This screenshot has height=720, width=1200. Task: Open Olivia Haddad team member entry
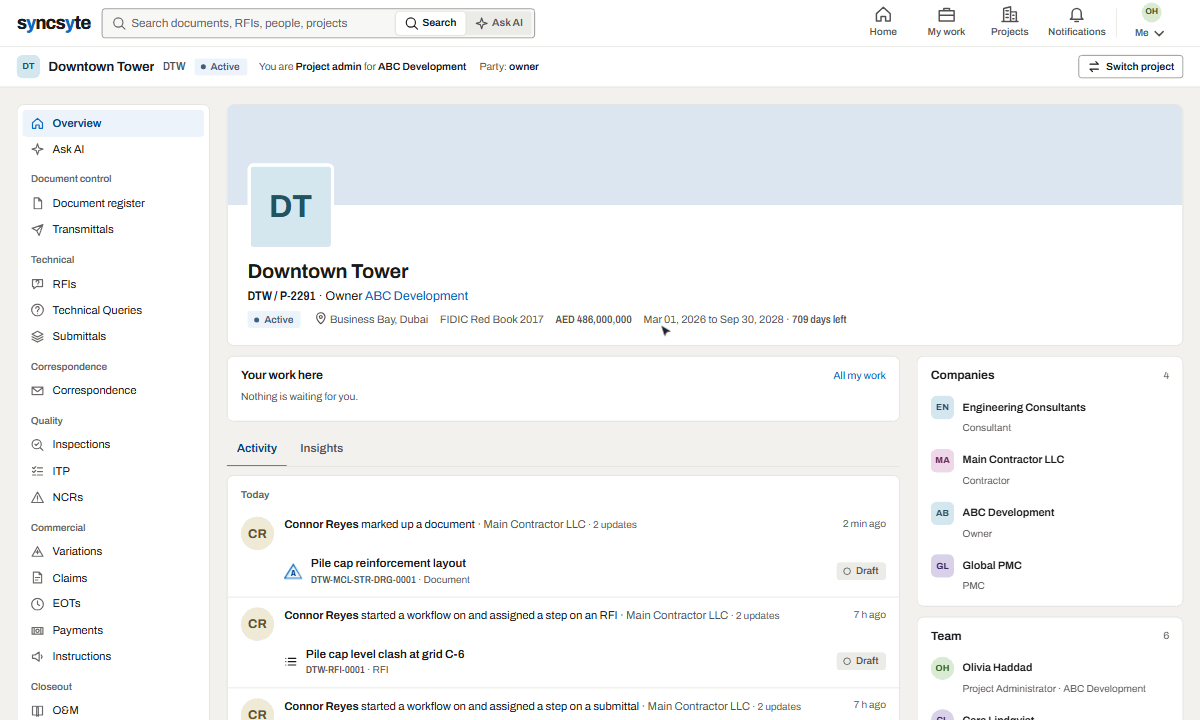click(1050, 677)
